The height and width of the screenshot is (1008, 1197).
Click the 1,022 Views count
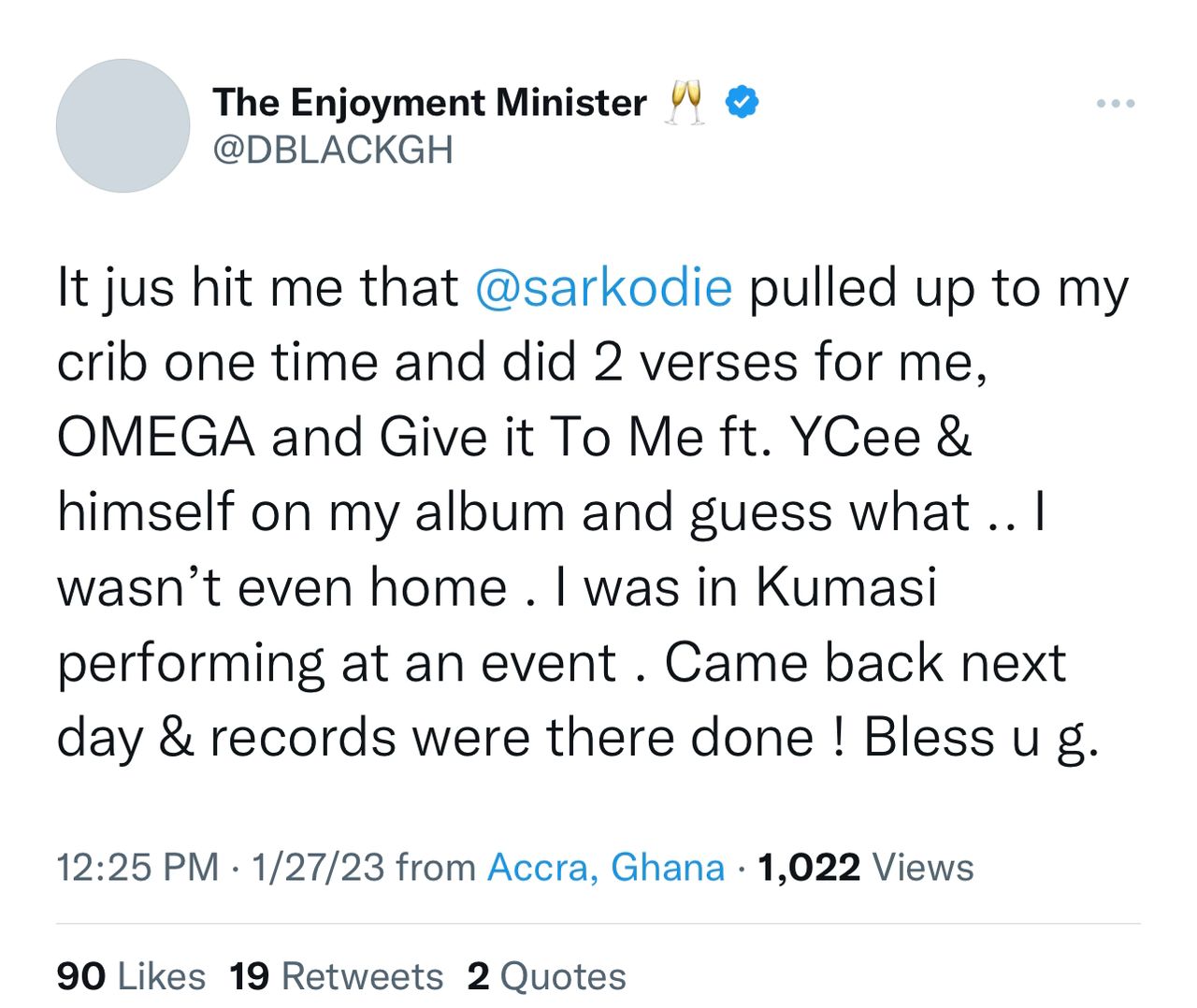pyautogui.click(x=866, y=867)
